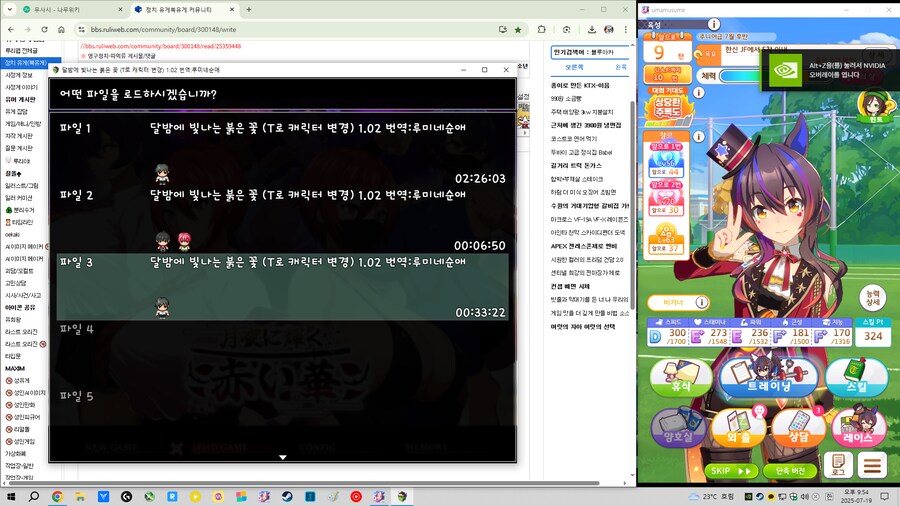Image resolution: width=900 pixels, height=506 pixels.
Task: Open the 트레이닝 training menu
Action: [x=769, y=376]
